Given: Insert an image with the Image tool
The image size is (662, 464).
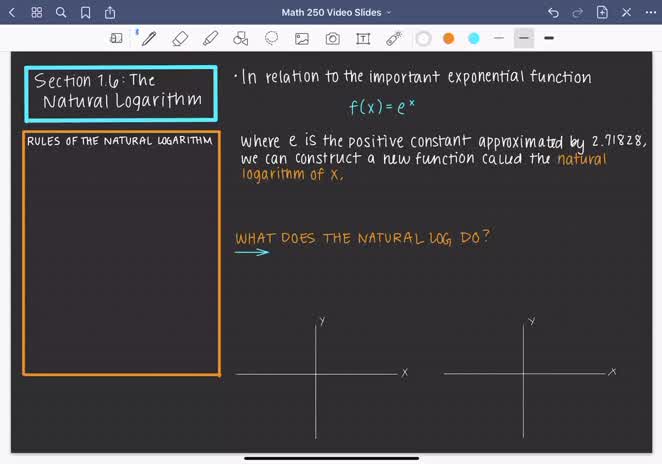Looking at the screenshot, I should point(301,38).
